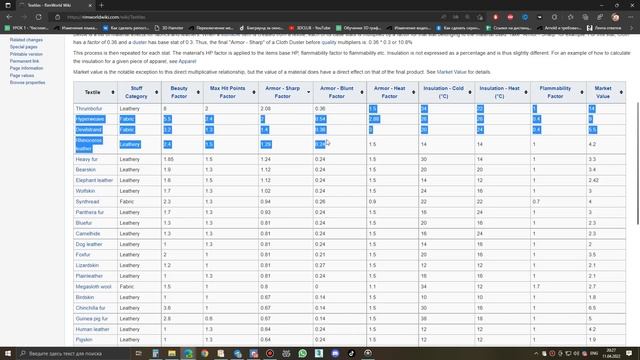Open the Lizardskin textile link

(87, 265)
